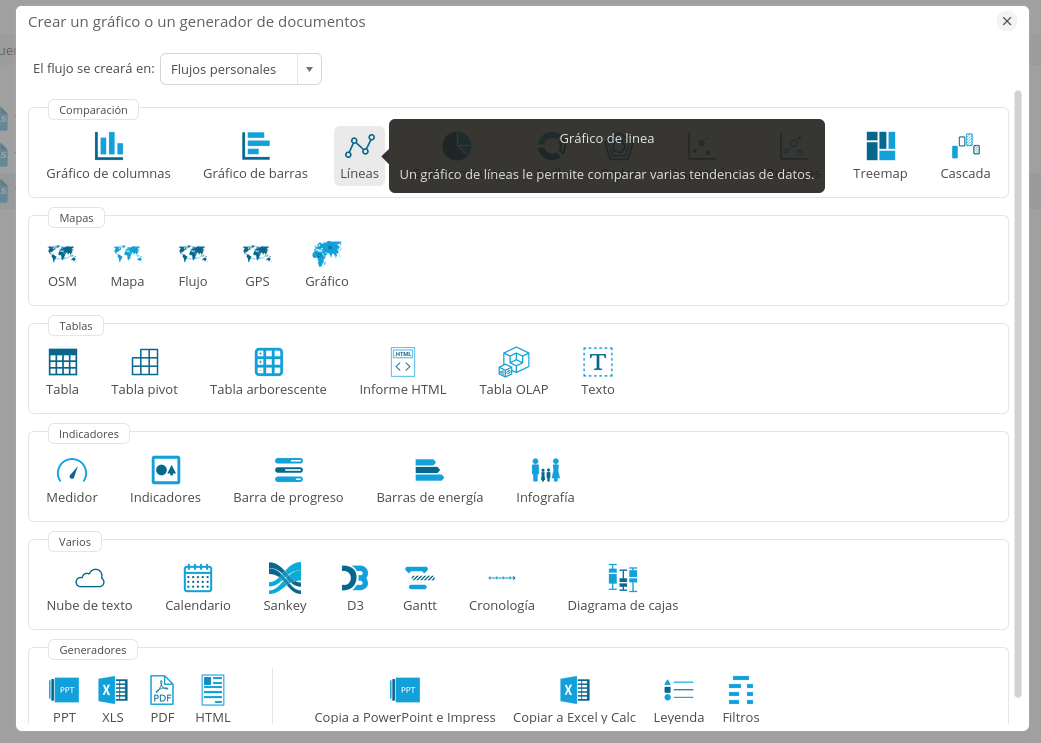Pick the Informe HTML option

coord(403,363)
